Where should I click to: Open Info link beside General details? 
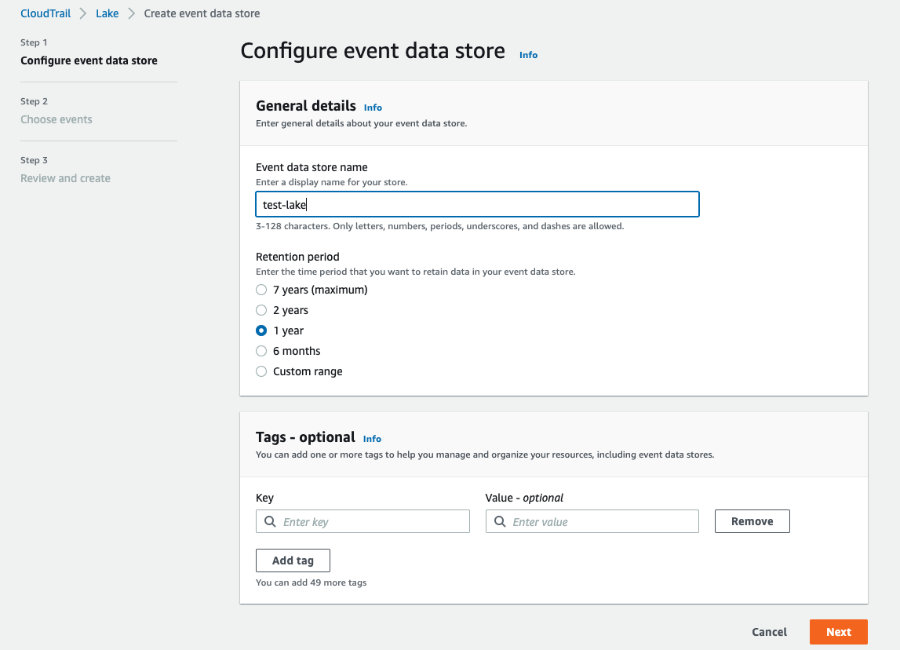[373, 107]
